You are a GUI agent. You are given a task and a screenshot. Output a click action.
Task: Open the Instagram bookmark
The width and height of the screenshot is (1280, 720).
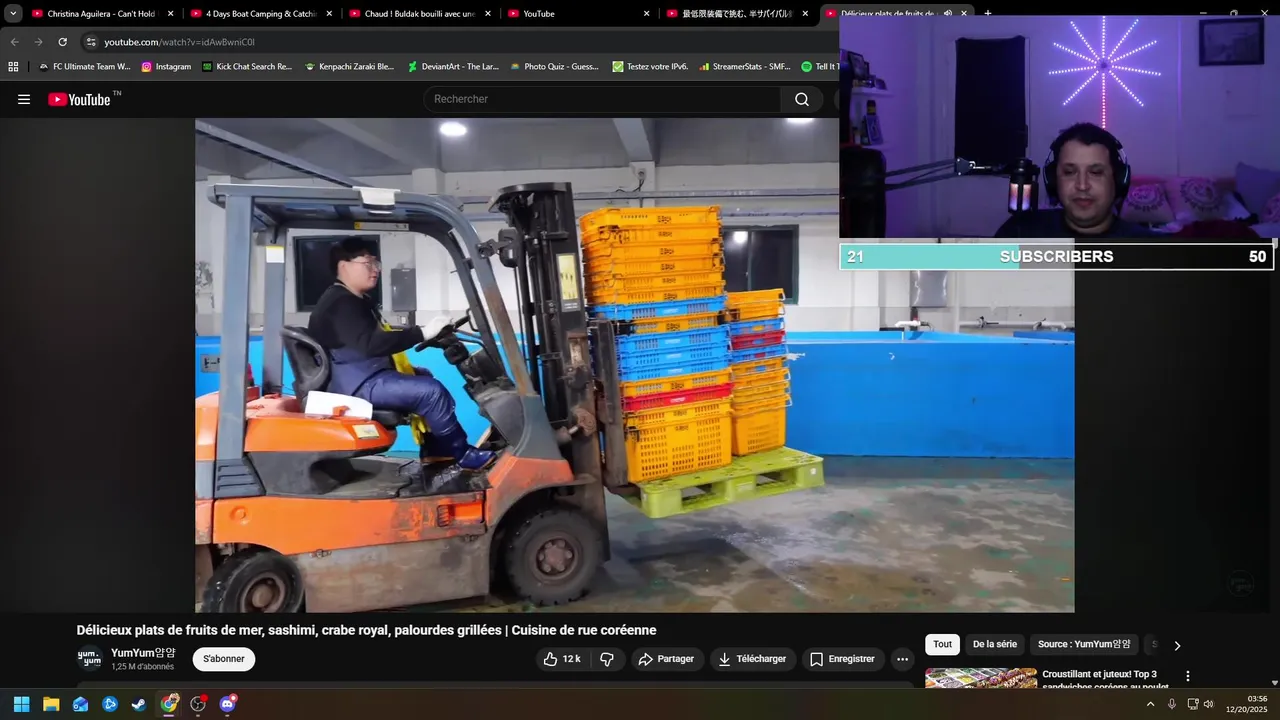166,67
